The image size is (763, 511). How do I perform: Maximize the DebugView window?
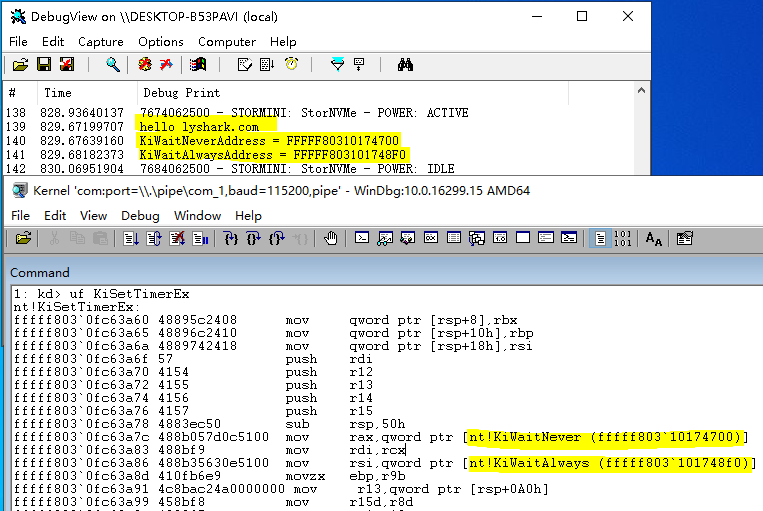click(x=582, y=17)
